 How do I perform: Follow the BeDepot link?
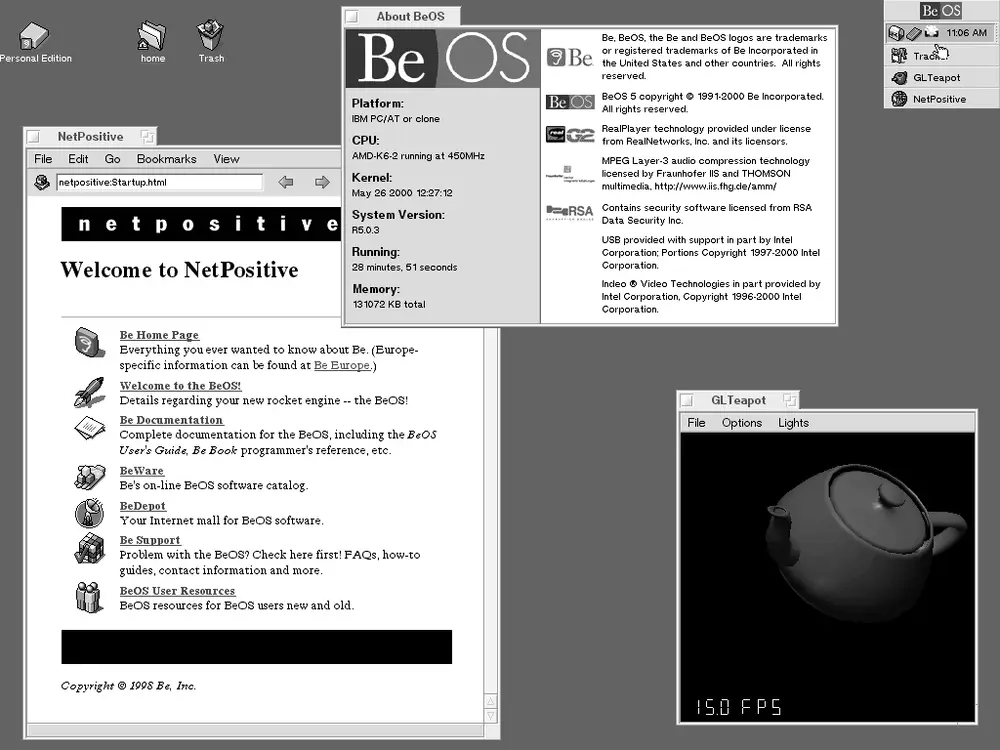(x=143, y=506)
